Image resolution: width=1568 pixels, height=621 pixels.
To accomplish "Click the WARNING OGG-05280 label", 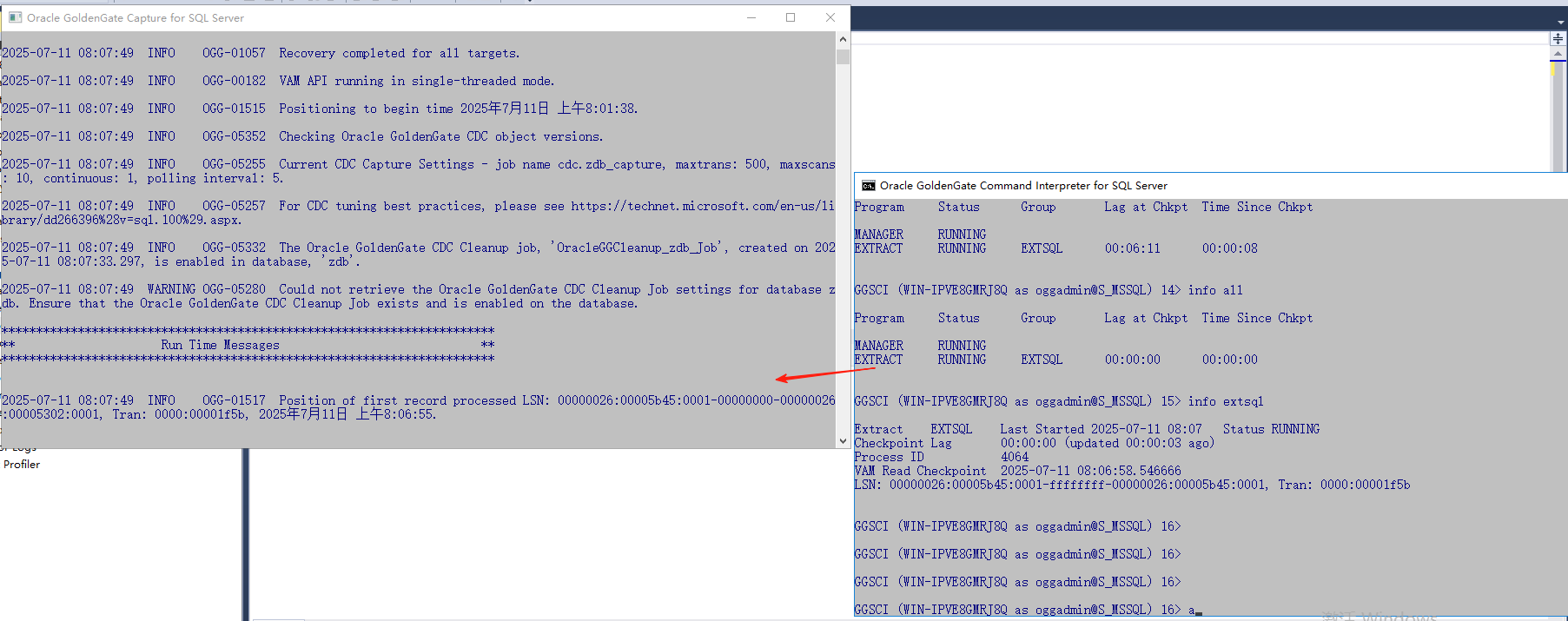I will point(207,289).
